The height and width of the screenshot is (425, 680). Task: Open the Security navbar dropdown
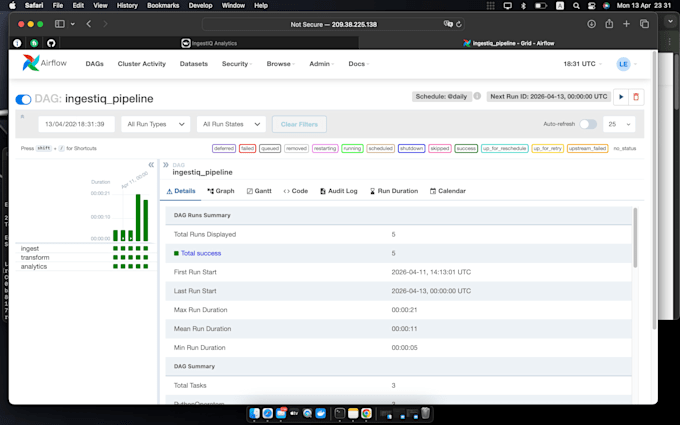(x=237, y=64)
